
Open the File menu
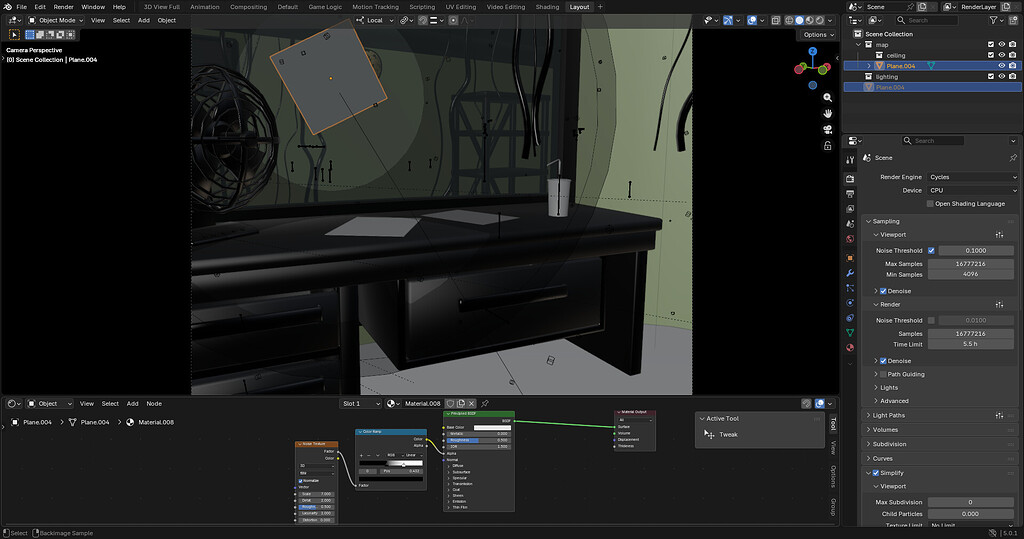[22, 7]
